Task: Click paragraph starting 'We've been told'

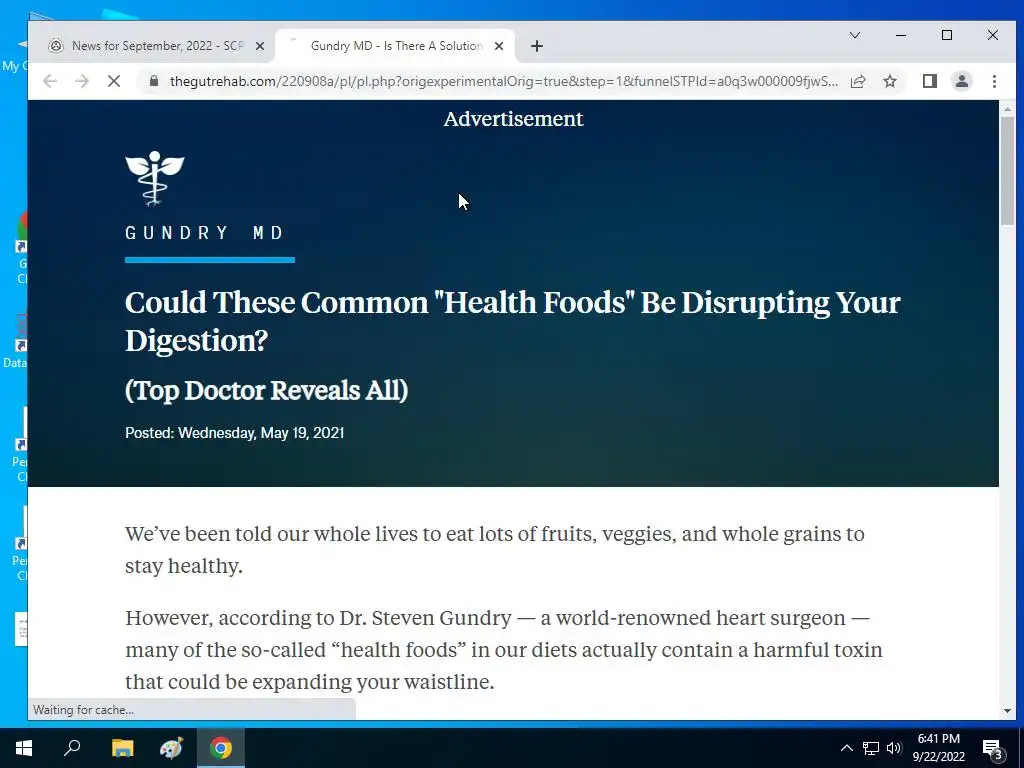Action: (x=494, y=550)
